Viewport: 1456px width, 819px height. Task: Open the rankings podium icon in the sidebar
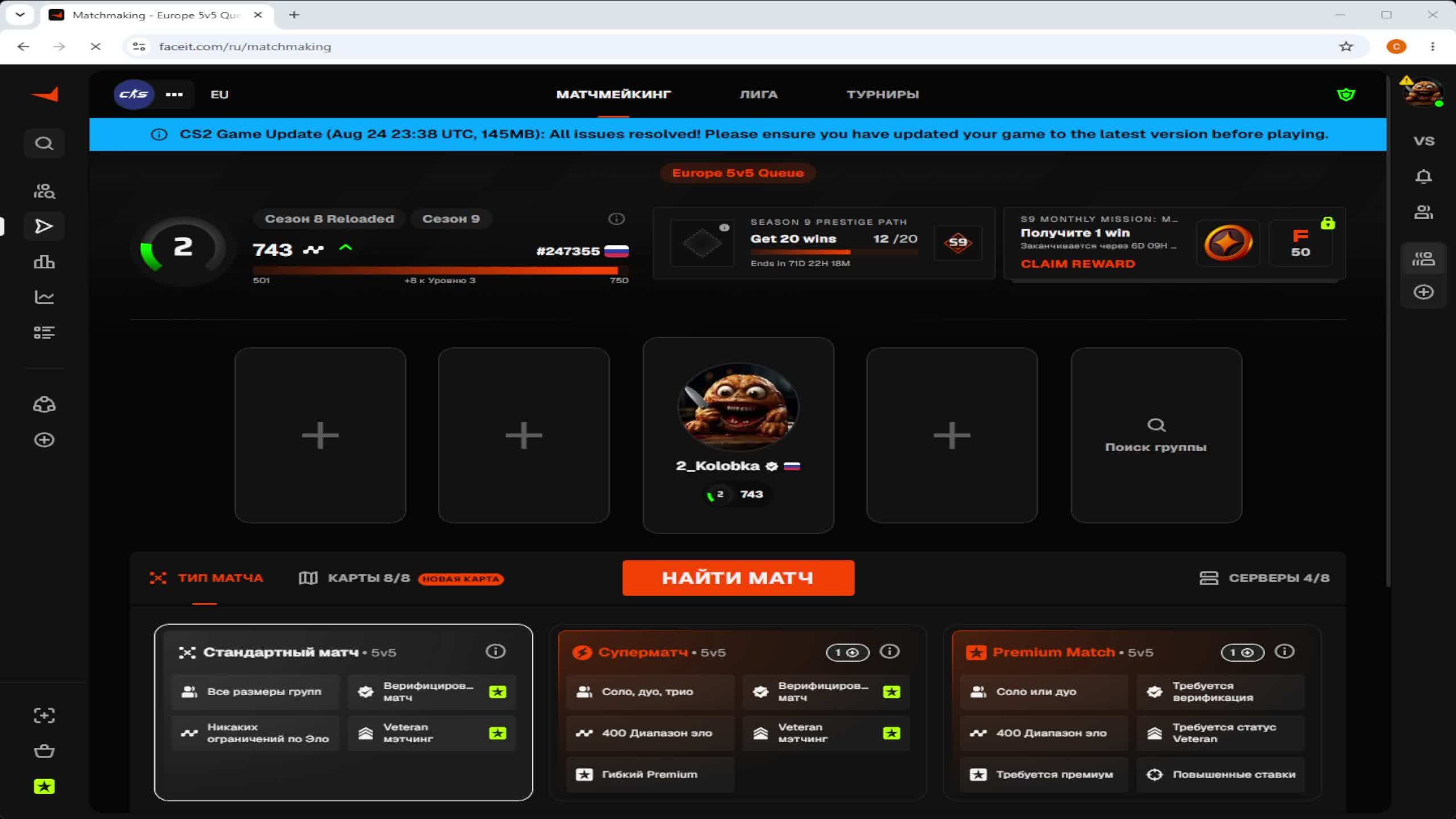pos(44,262)
